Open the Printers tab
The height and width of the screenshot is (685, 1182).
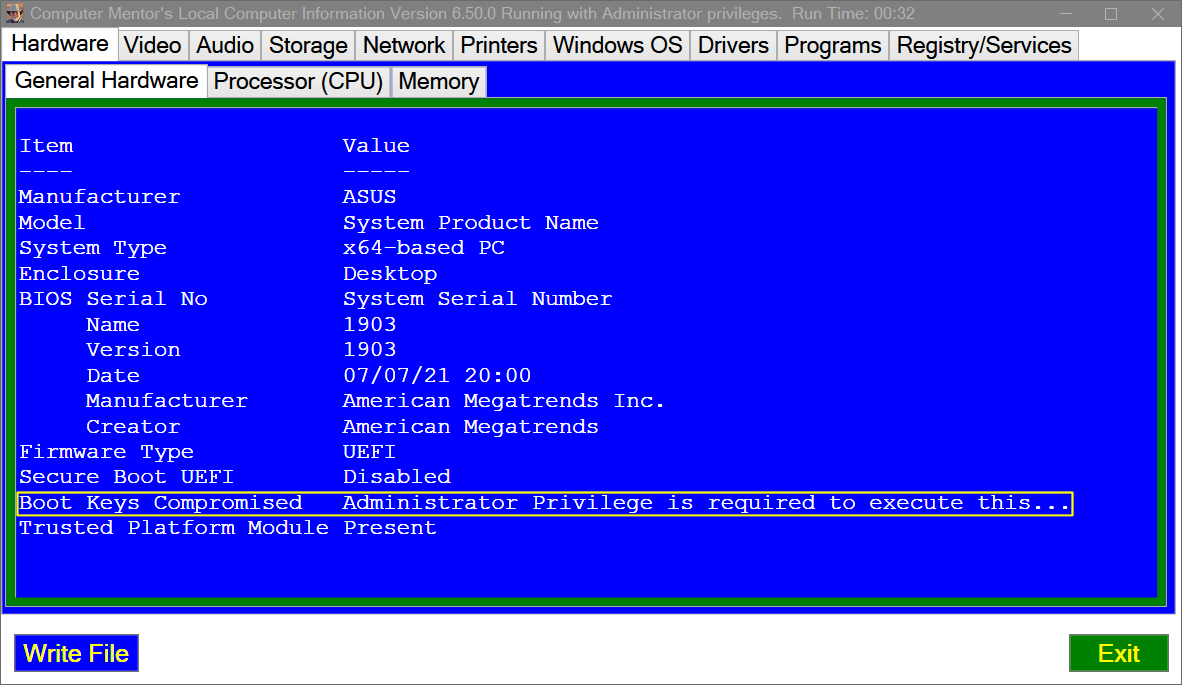(x=499, y=46)
